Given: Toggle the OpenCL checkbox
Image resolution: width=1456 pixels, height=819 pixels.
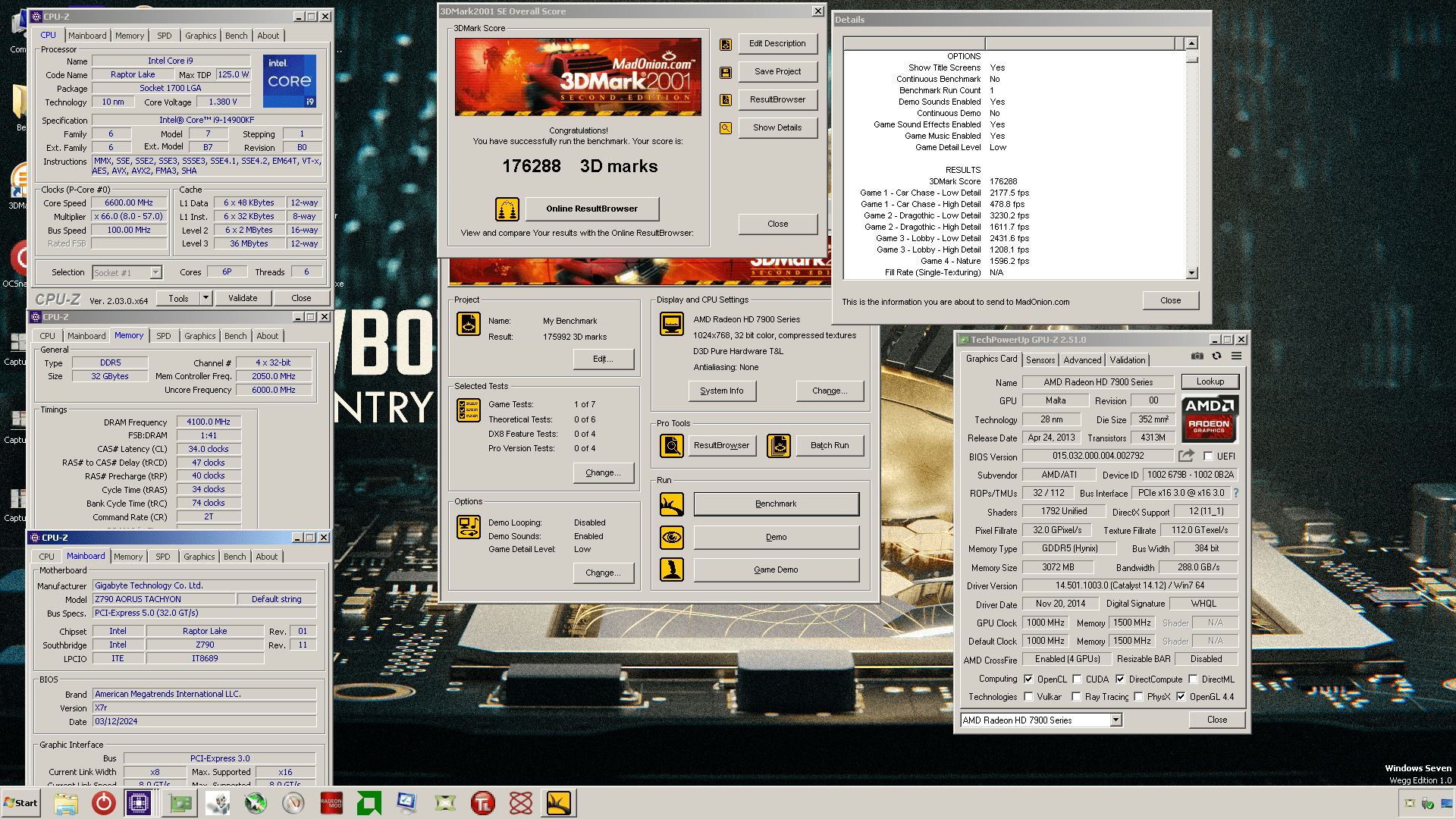Looking at the screenshot, I should 1028,679.
